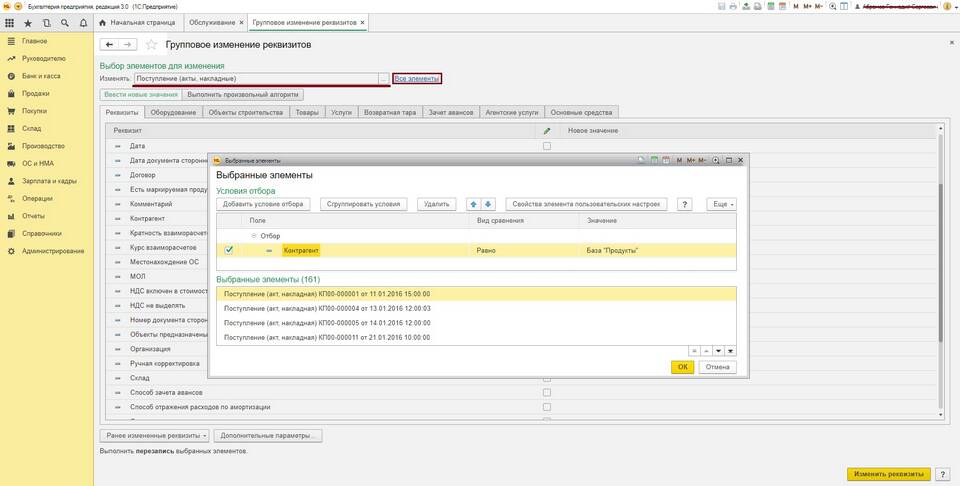Move filter condition down with blue arrow
The width and height of the screenshot is (960, 486).
click(489, 204)
